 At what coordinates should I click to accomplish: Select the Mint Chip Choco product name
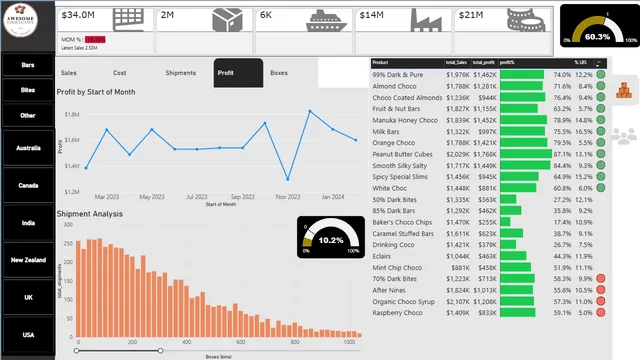397,268
